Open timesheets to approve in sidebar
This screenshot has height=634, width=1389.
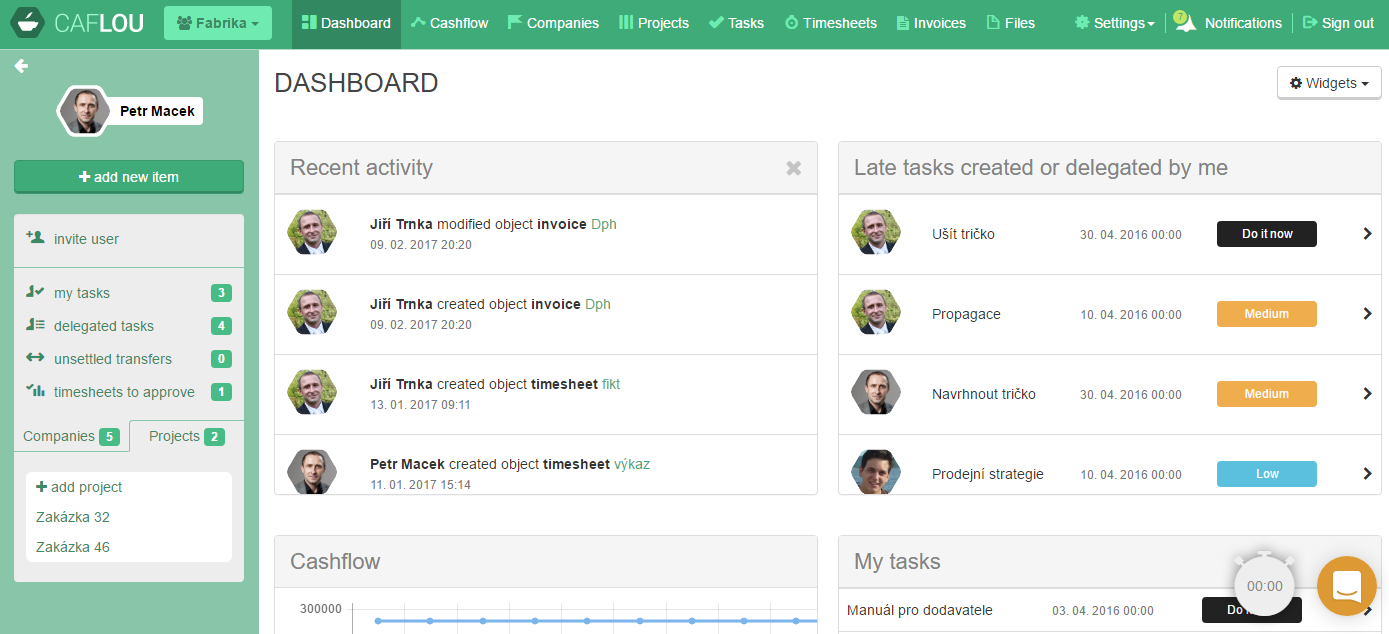124,392
